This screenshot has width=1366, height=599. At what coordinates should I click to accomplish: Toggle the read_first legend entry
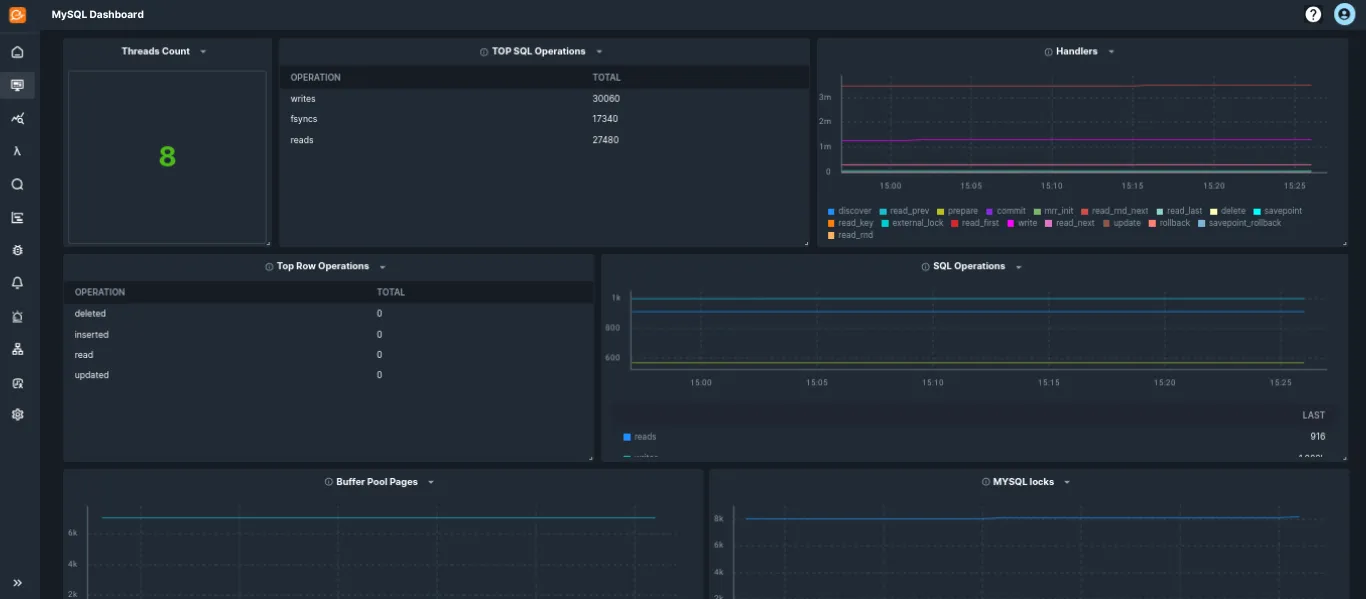click(975, 223)
